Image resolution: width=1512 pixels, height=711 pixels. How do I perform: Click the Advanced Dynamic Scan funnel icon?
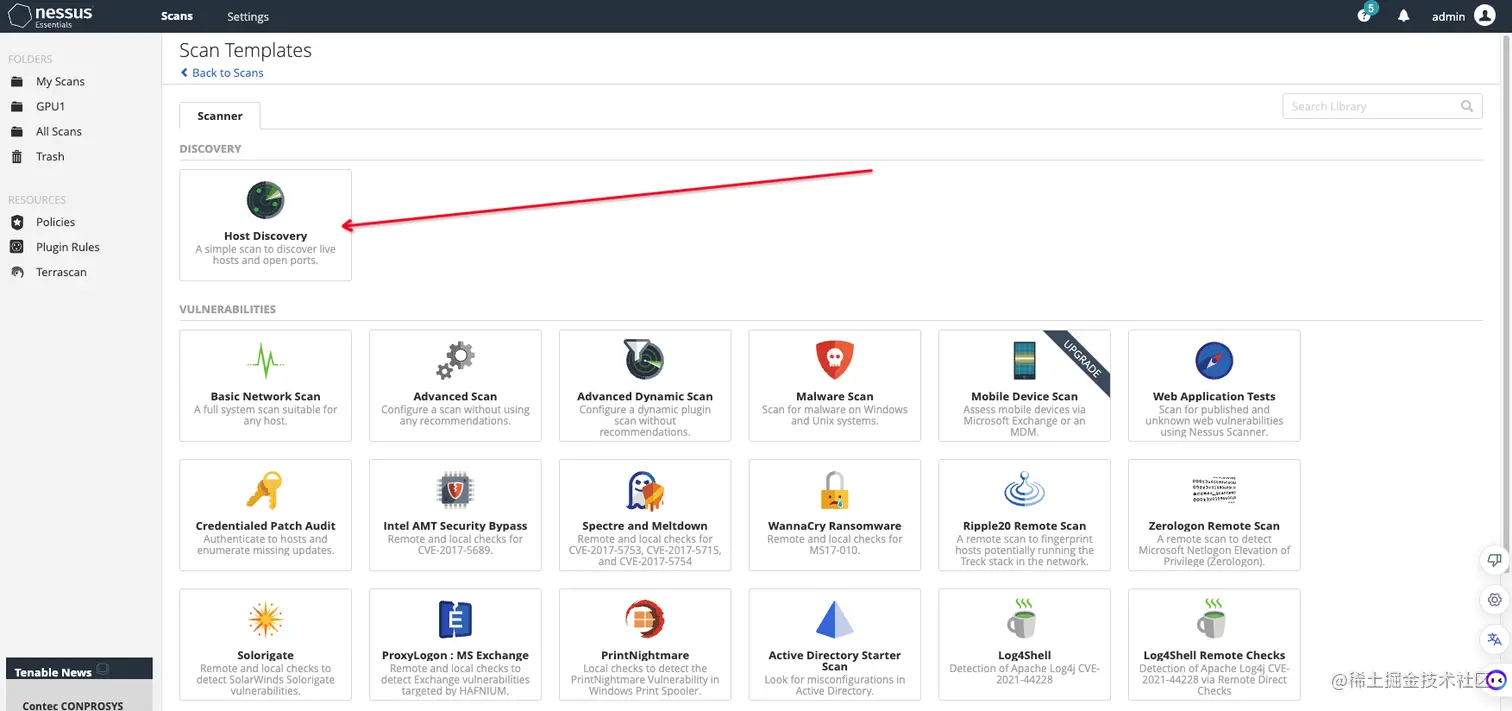tap(645, 360)
